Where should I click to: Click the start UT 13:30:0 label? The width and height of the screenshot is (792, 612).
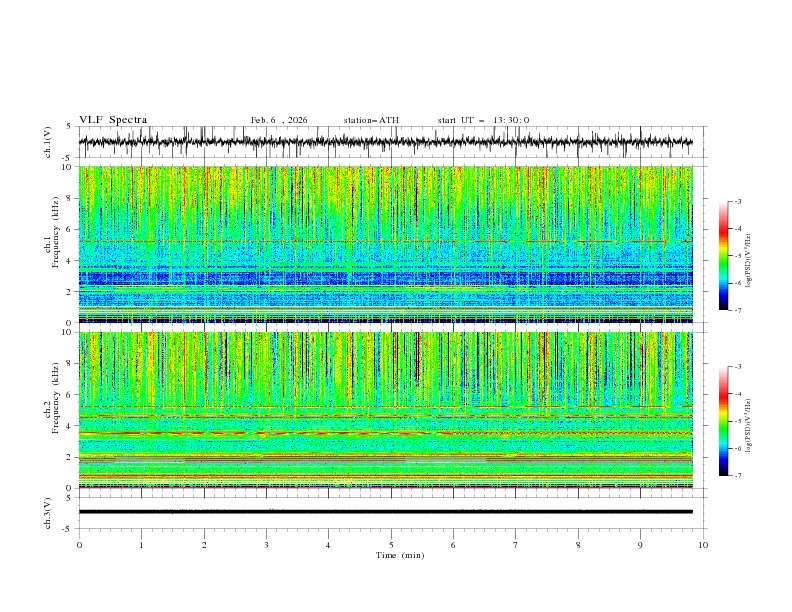click(x=483, y=120)
